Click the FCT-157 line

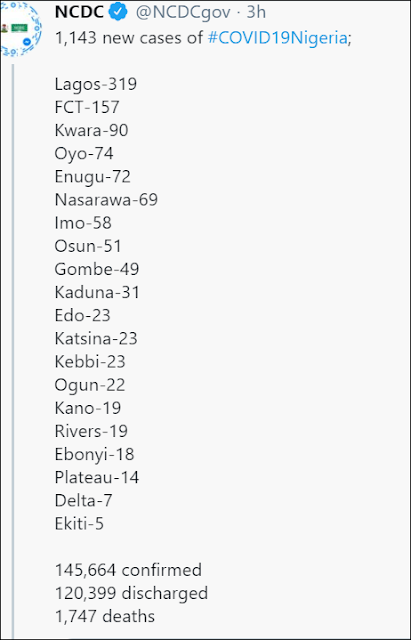87,107
